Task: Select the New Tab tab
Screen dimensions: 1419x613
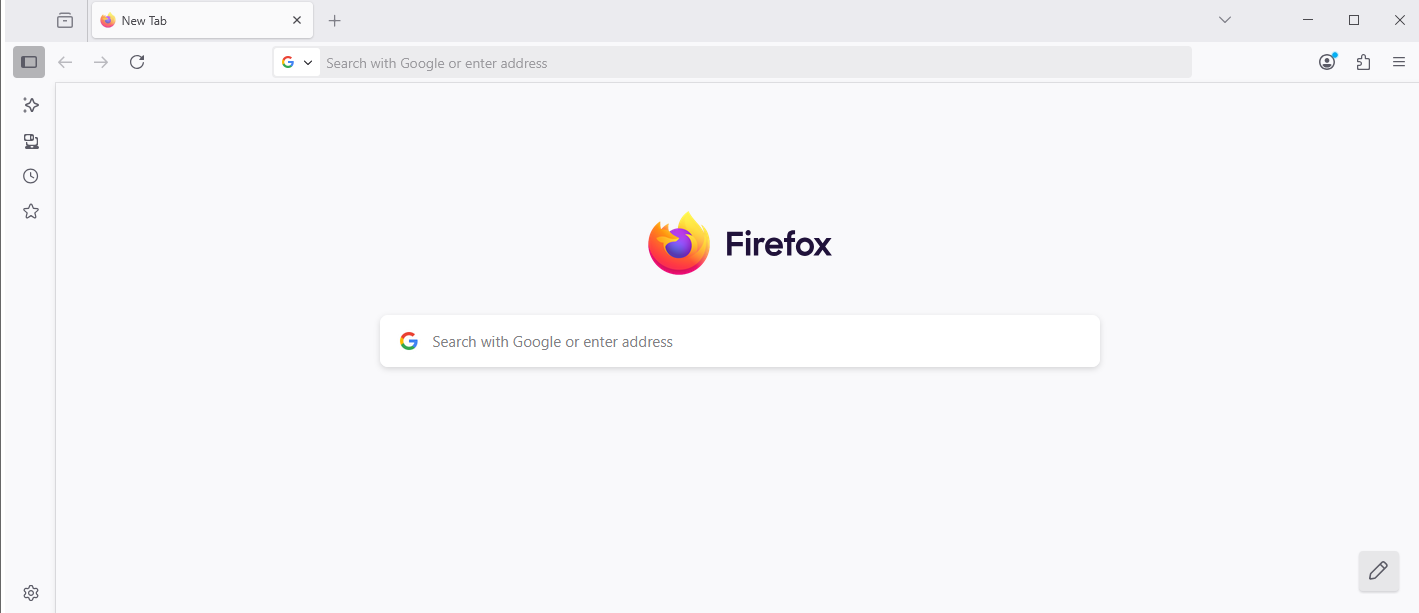Action: tap(190, 20)
